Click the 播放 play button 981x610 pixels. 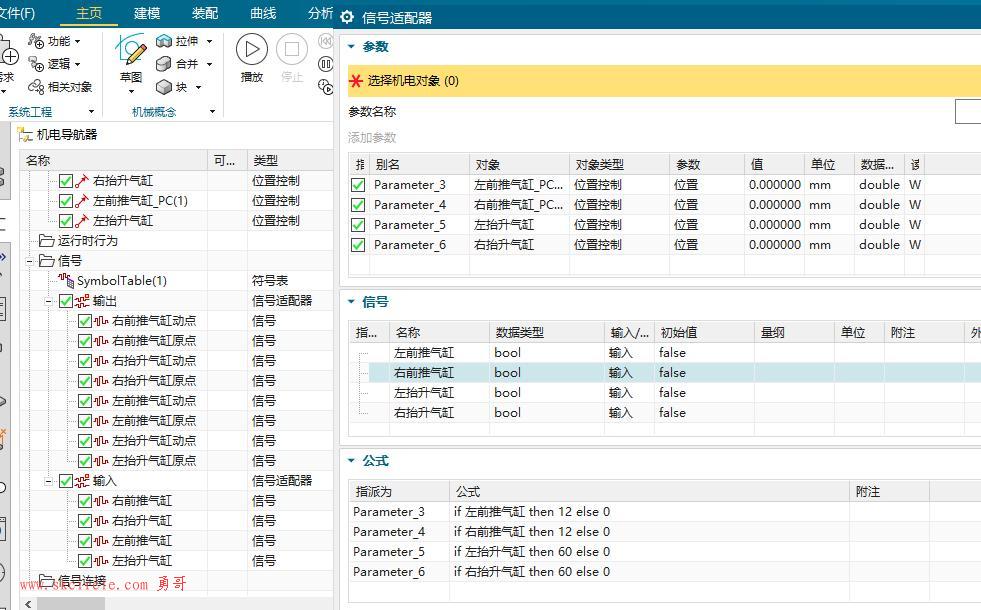[x=252, y=50]
